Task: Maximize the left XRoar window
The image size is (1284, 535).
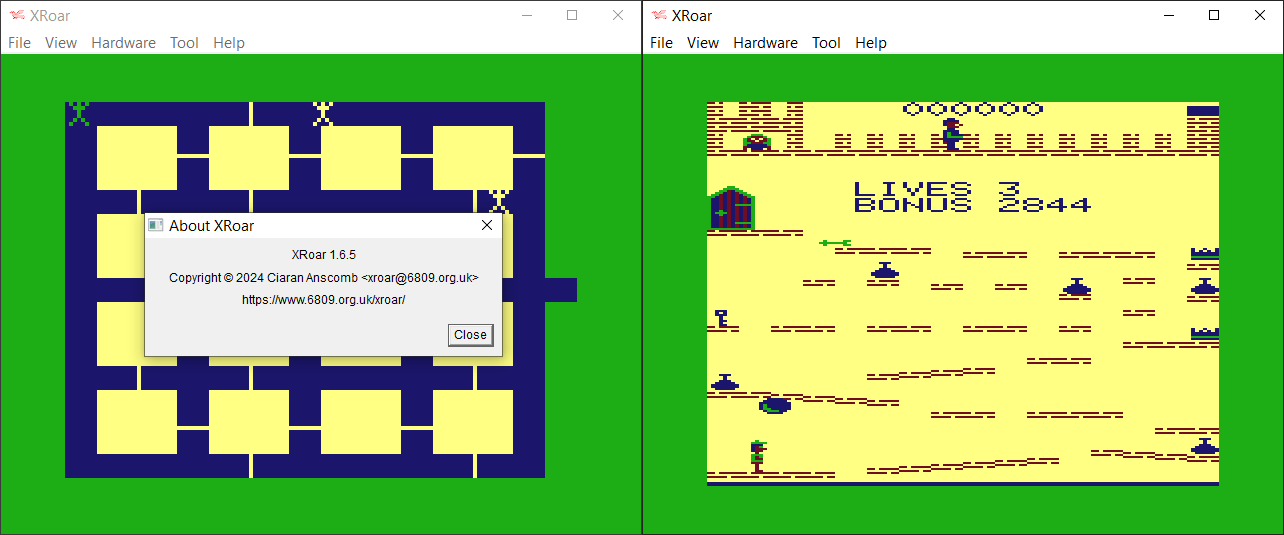Action: click(572, 15)
